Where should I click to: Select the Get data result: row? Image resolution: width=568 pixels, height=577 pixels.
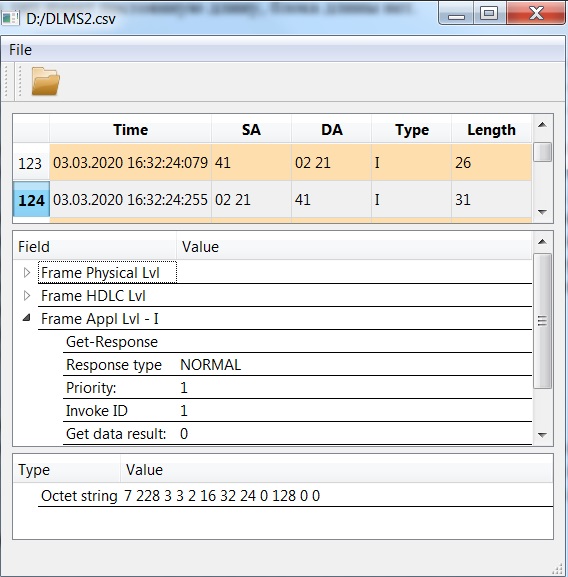click(x=297, y=433)
